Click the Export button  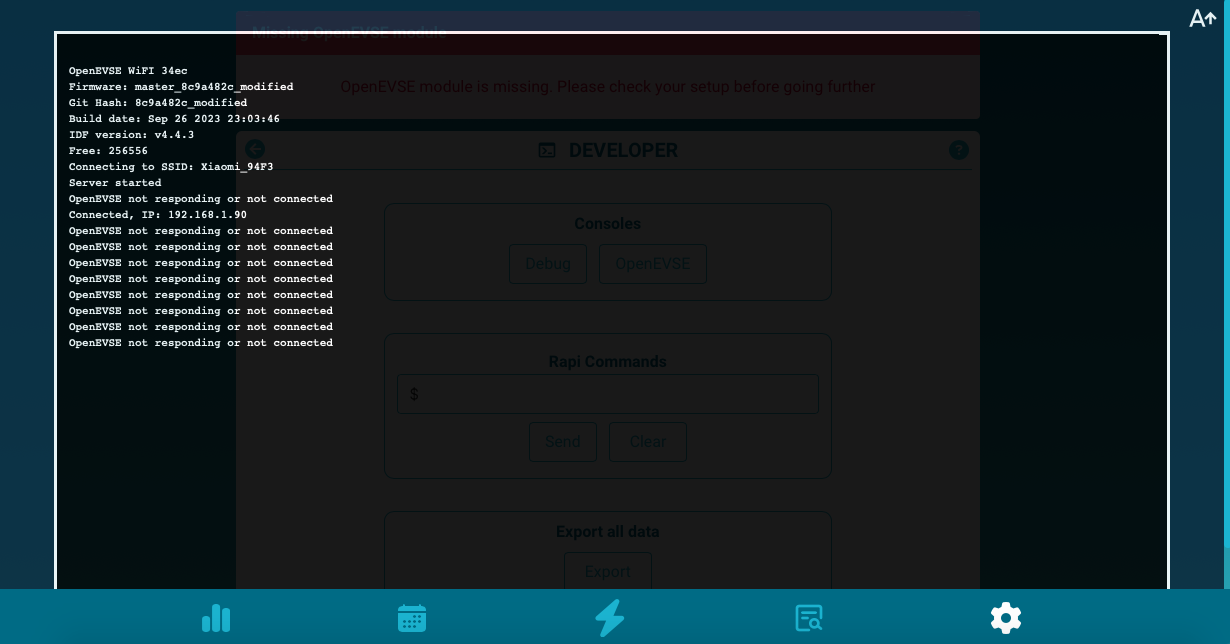[x=608, y=572]
